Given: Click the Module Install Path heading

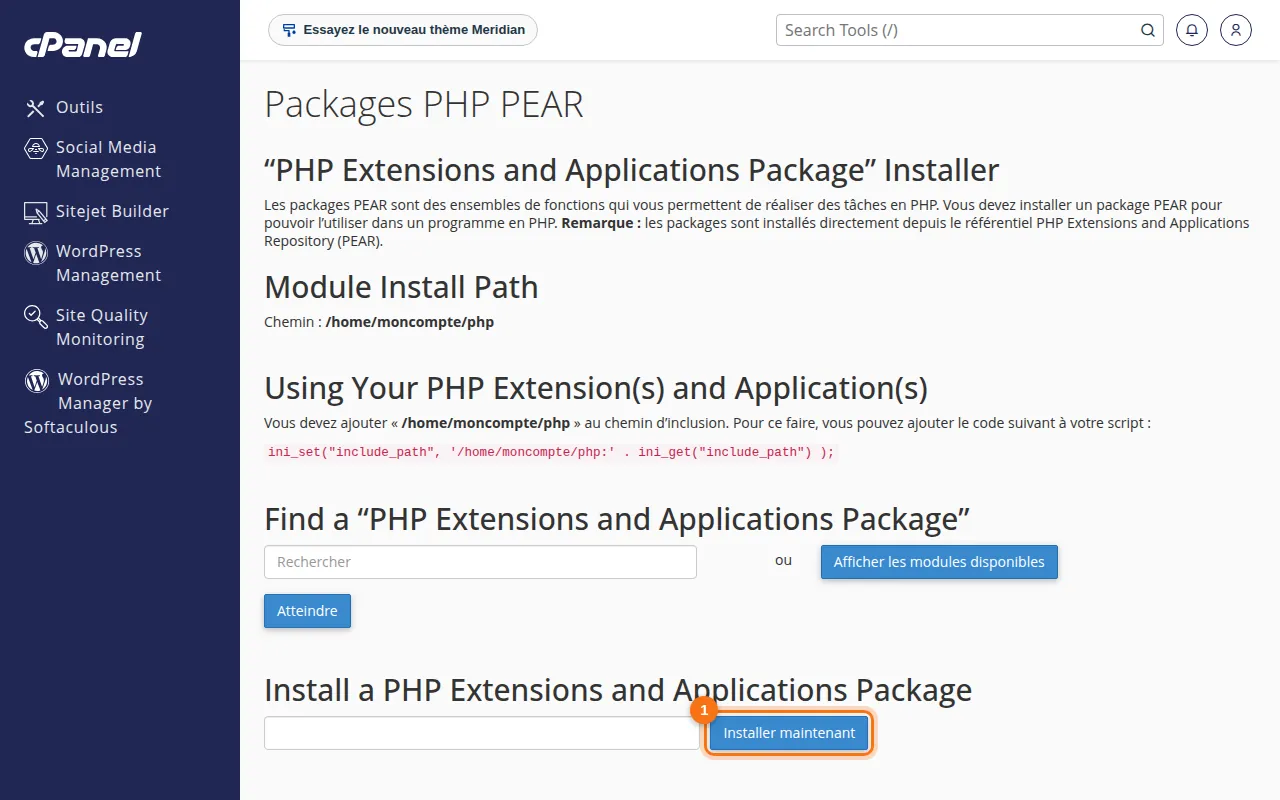Looking at the screenshot, I should tap(401, 287).
